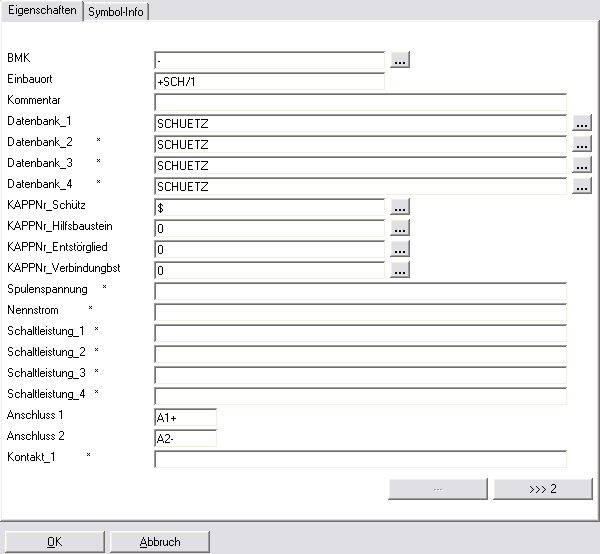Screen dimensions: 600x554
Task: Click the Schaltleistung_4 input field
Action: [360, 396]
